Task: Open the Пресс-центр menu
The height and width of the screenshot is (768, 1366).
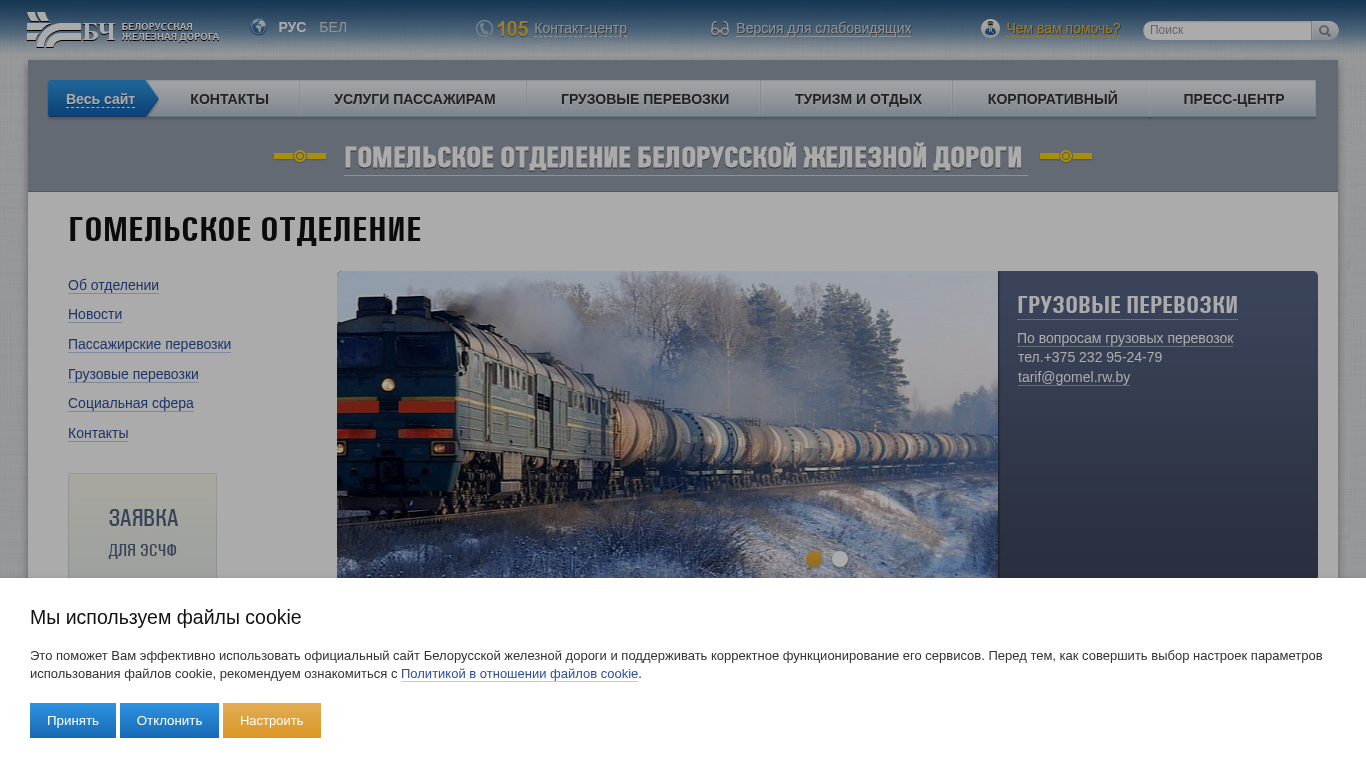Action: click(x=1233, y=99)
